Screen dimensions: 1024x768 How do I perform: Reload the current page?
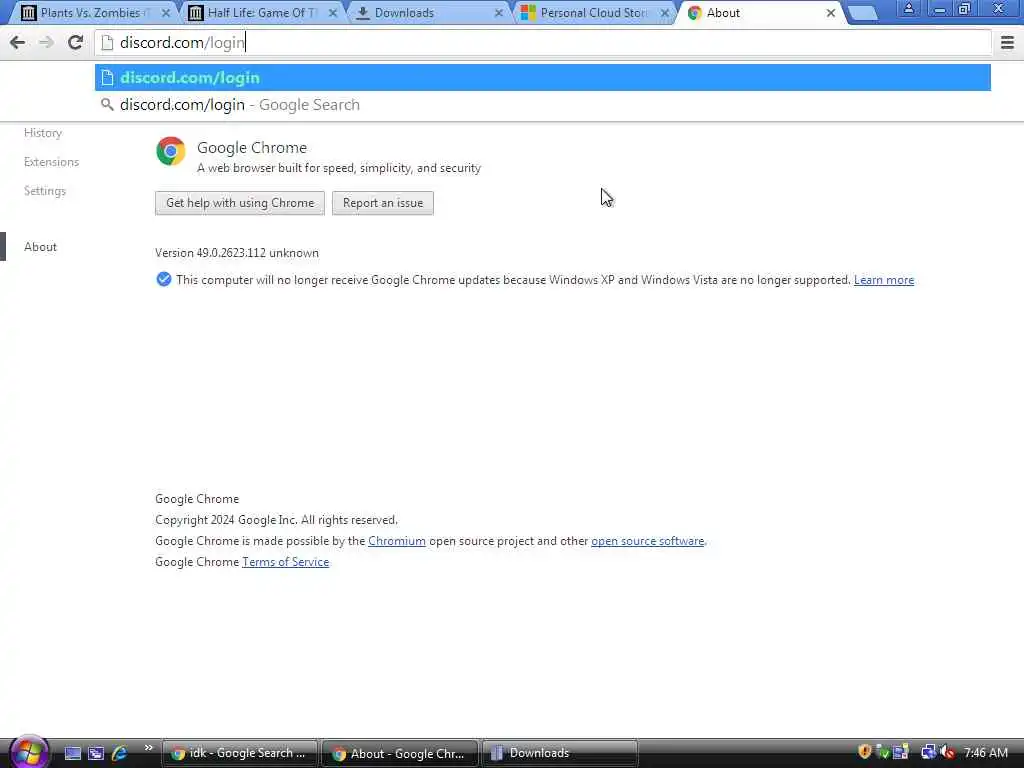(75, 42)
